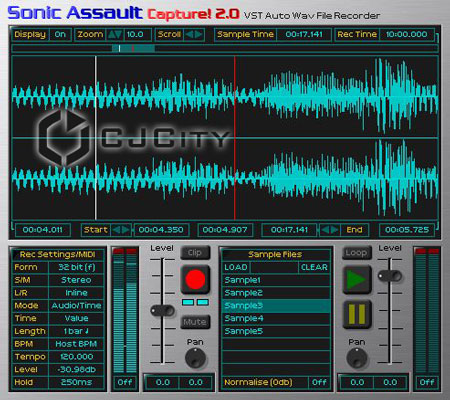Image resolution: width=450 pixels, height=400 pixels.
Task: Change Form value 32 bit (f)
Action: tap(77, 267)
